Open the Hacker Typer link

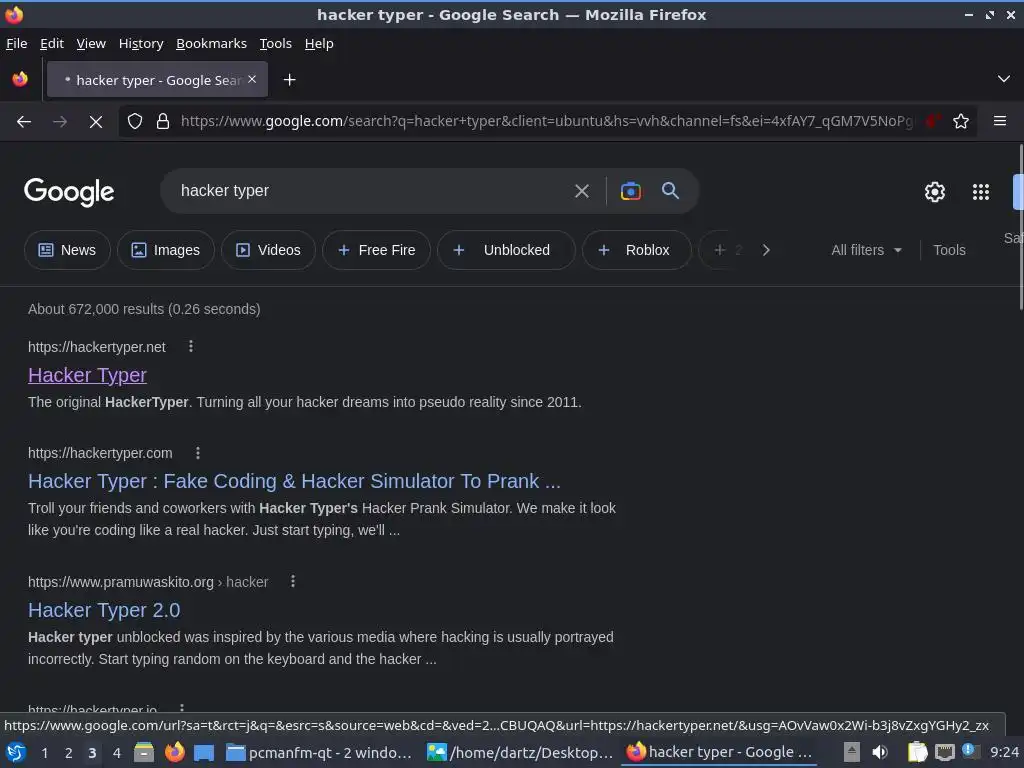[88, 375]
